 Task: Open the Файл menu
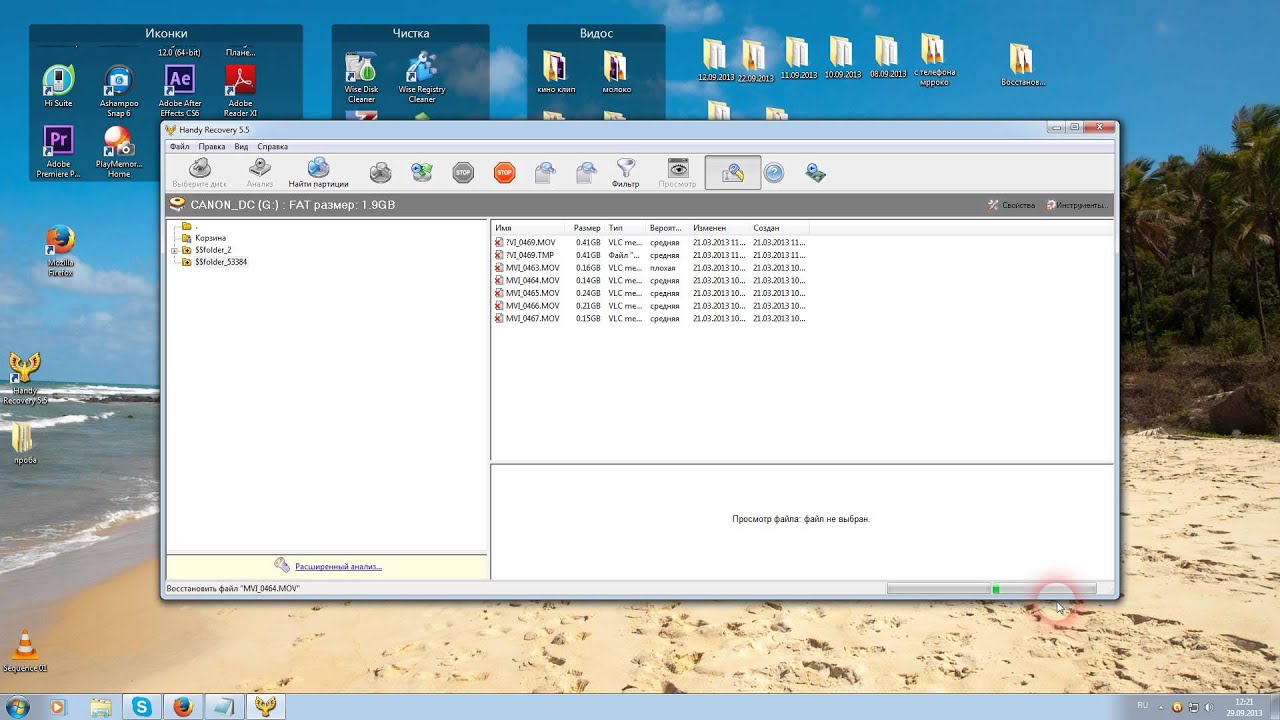[x=179, y=147]
